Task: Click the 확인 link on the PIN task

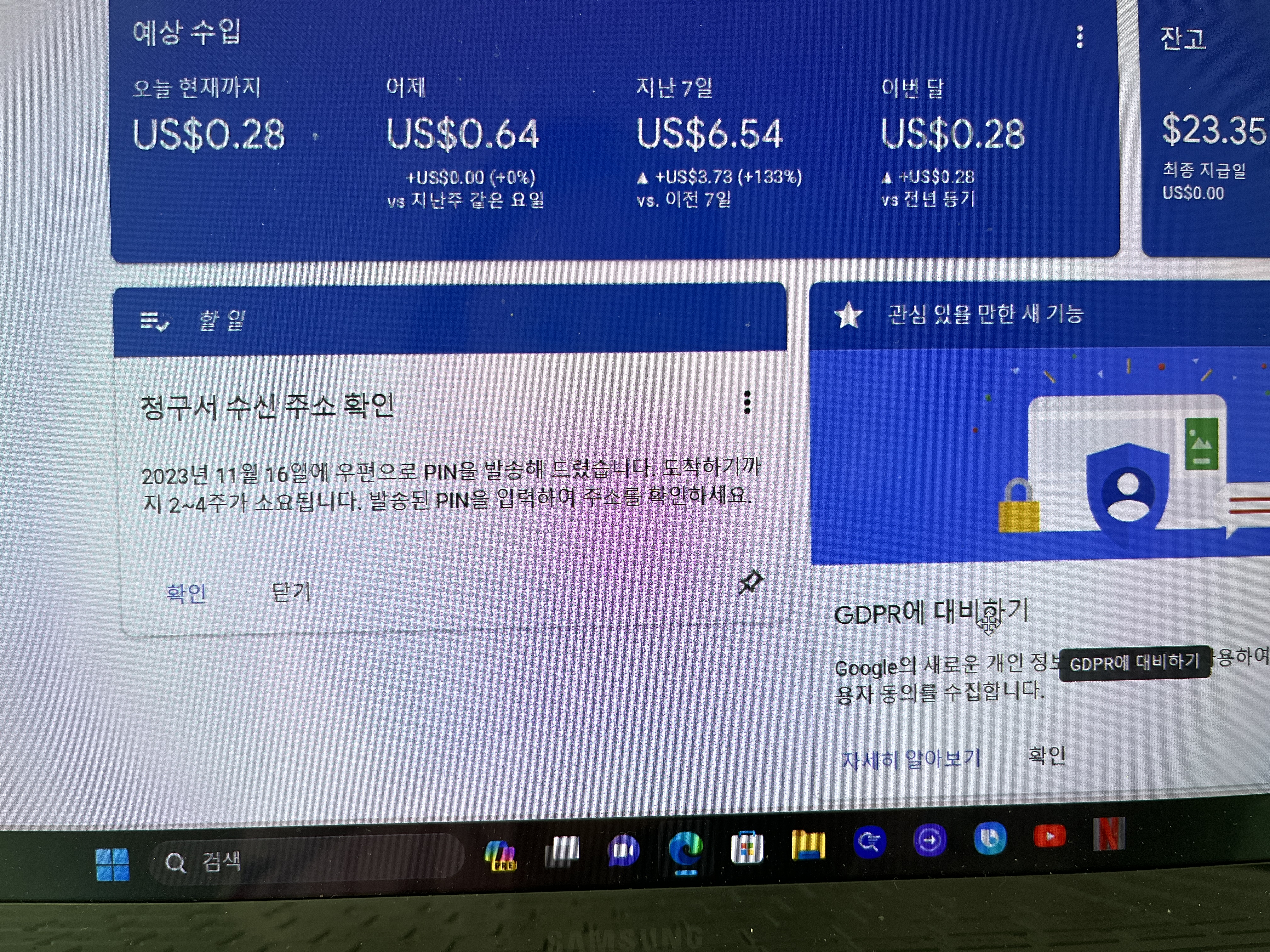Action: coord(186,593)
